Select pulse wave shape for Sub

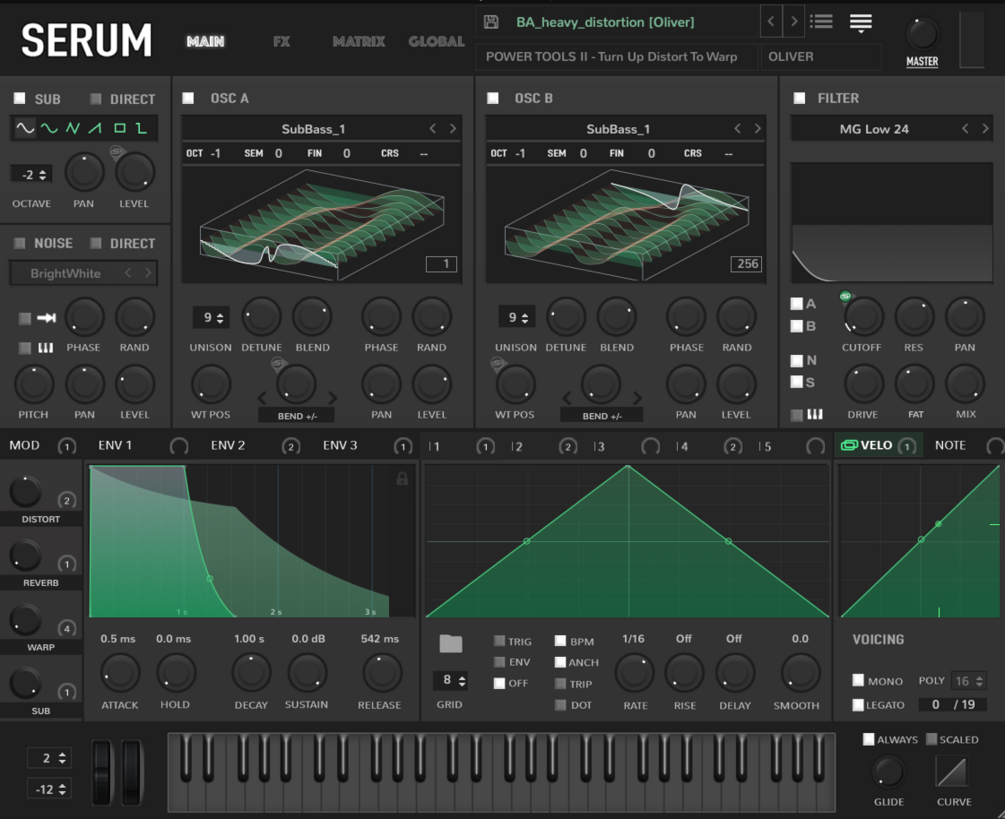click(x=141, y=128)
